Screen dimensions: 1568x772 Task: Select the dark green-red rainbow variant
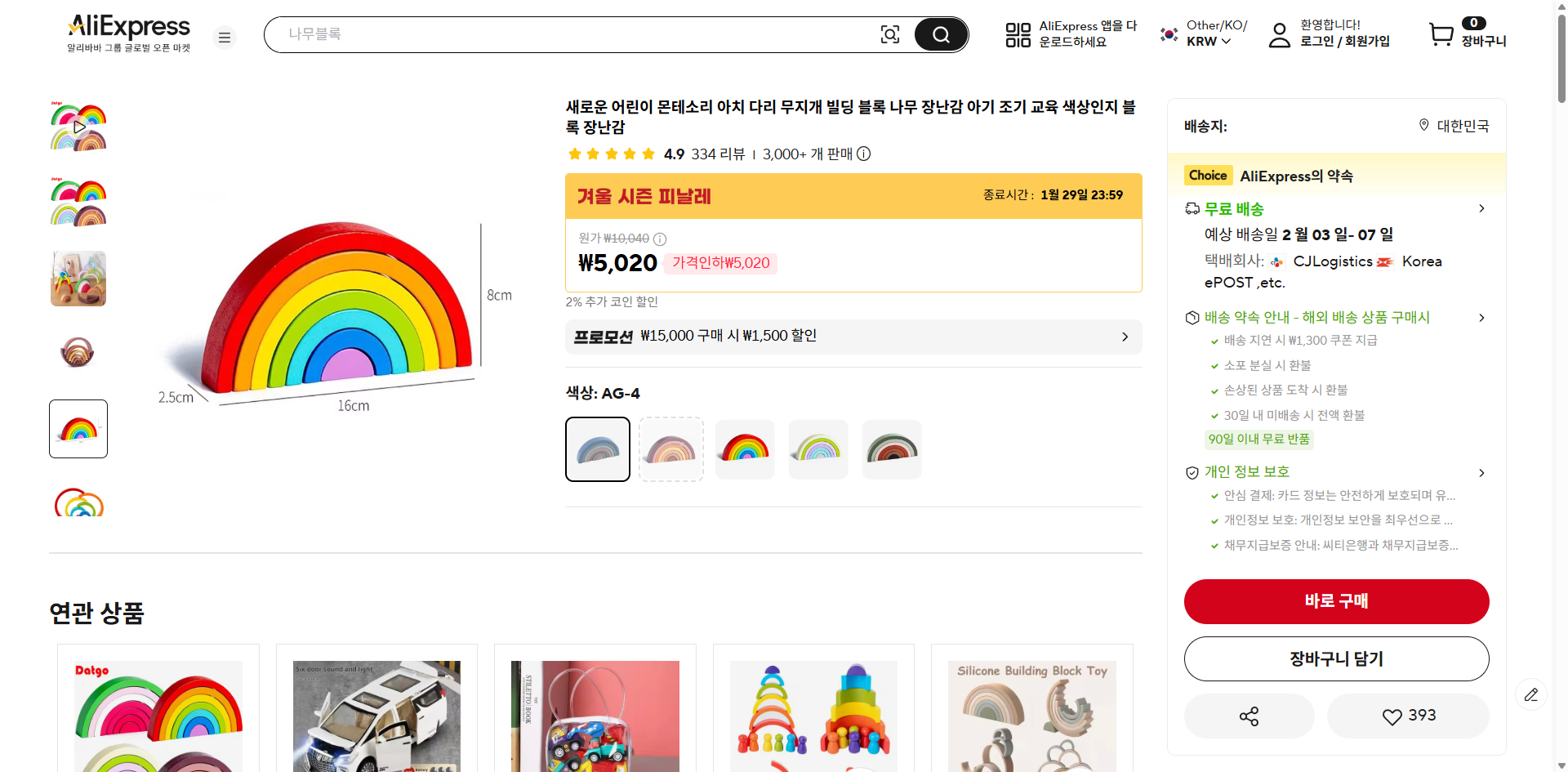pyautogui.click(x=892, y=449)
